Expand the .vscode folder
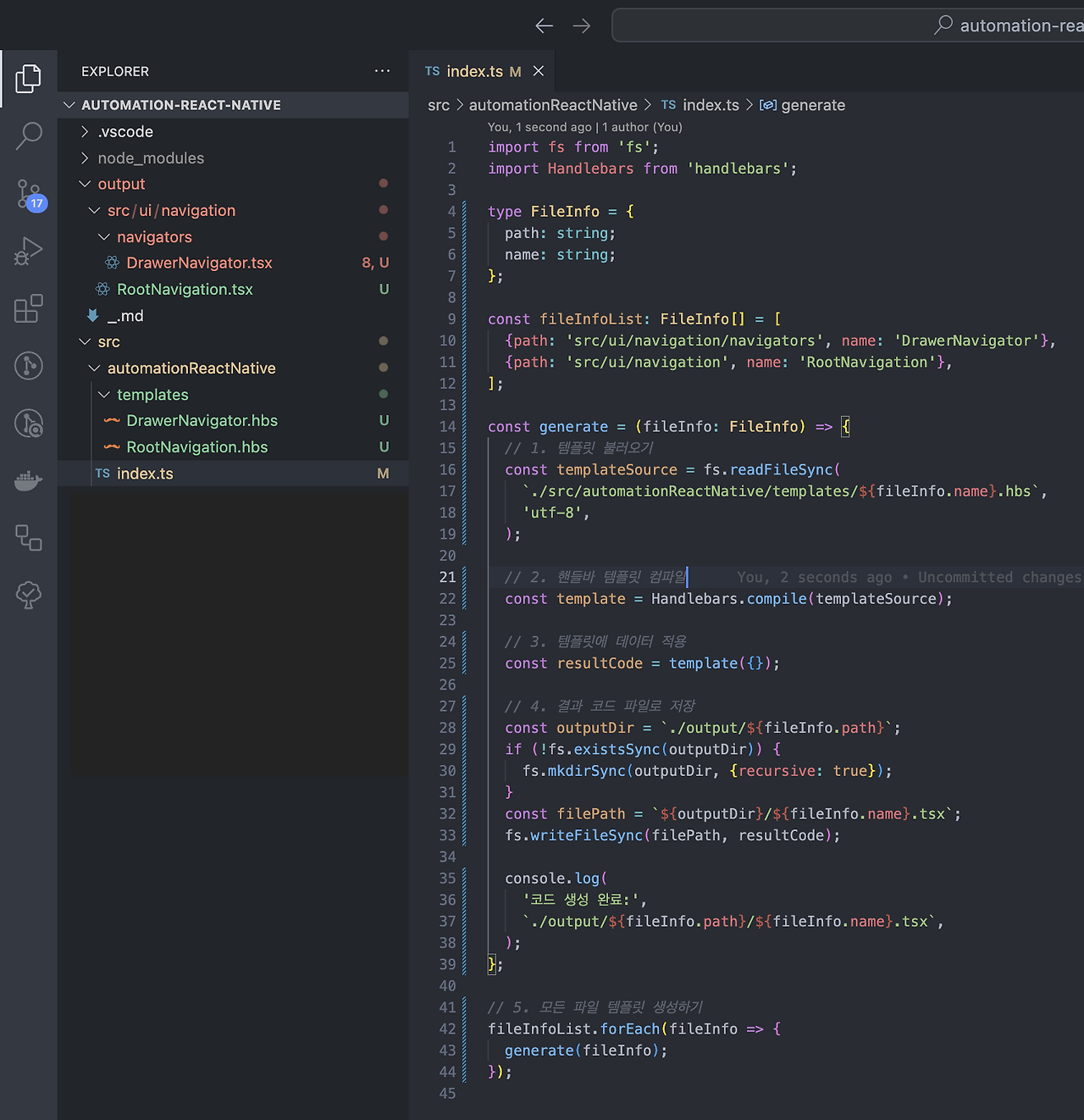This screenshot has height=1120, width=1084. (x=85, y=131)
